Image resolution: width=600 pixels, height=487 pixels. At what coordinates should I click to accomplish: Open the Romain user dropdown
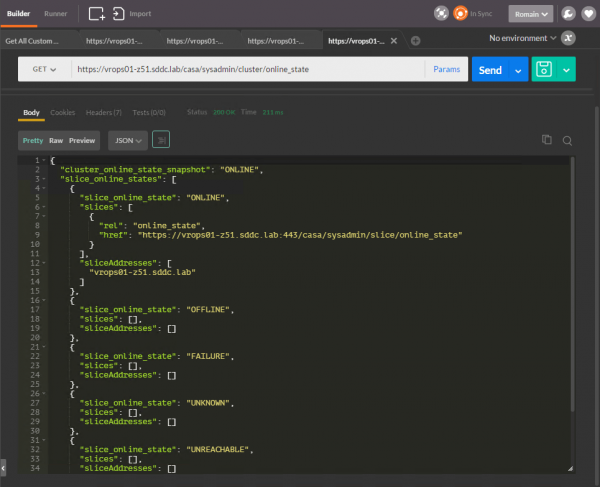coord(530,14)
